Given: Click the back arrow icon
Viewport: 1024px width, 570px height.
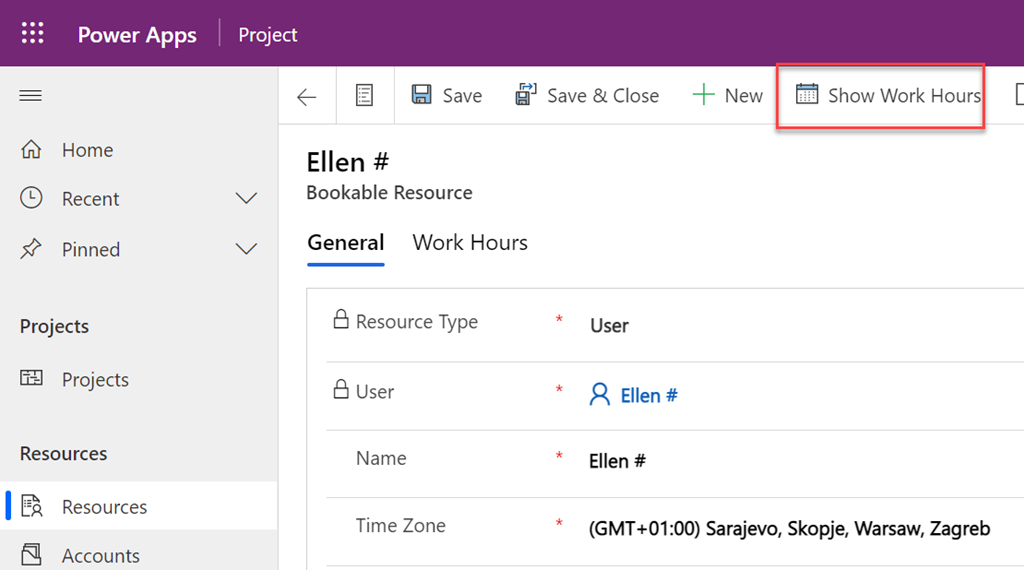Looking at the screenshot, I should coord(307,96).
